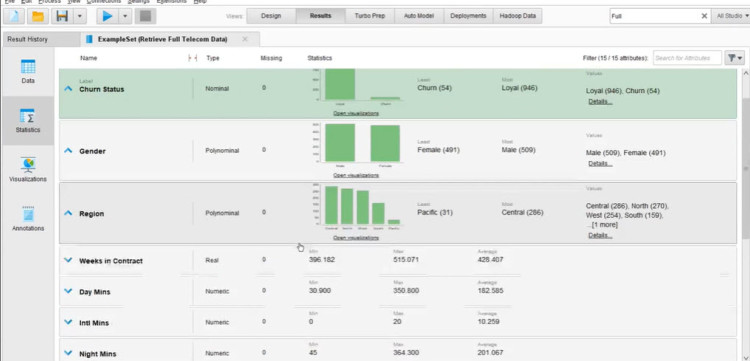The image size is (750, 361).
Task: Expand the Intl Mins attribute row
Action: click(68, 322)
